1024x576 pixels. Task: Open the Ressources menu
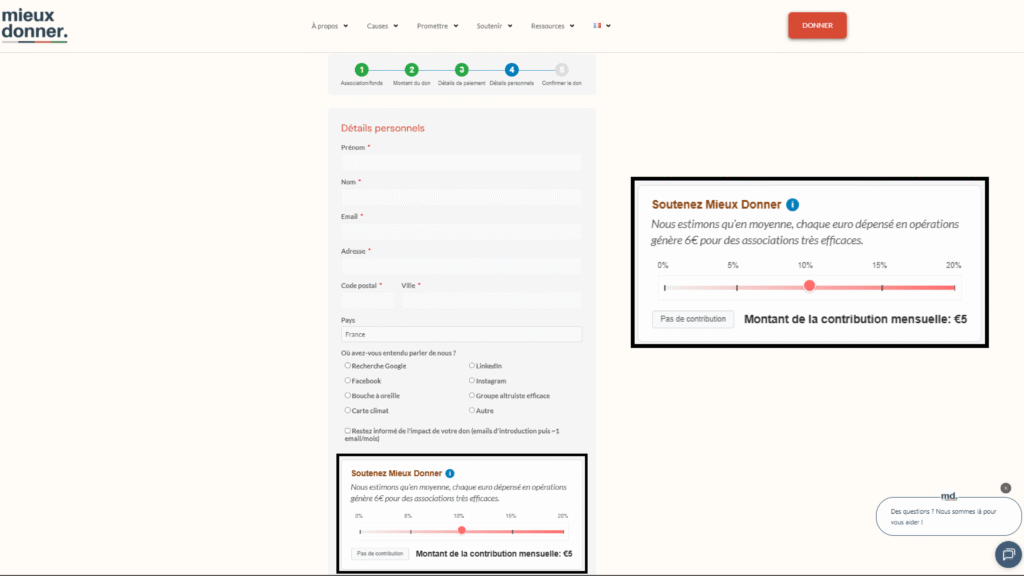tap(552, 26)
